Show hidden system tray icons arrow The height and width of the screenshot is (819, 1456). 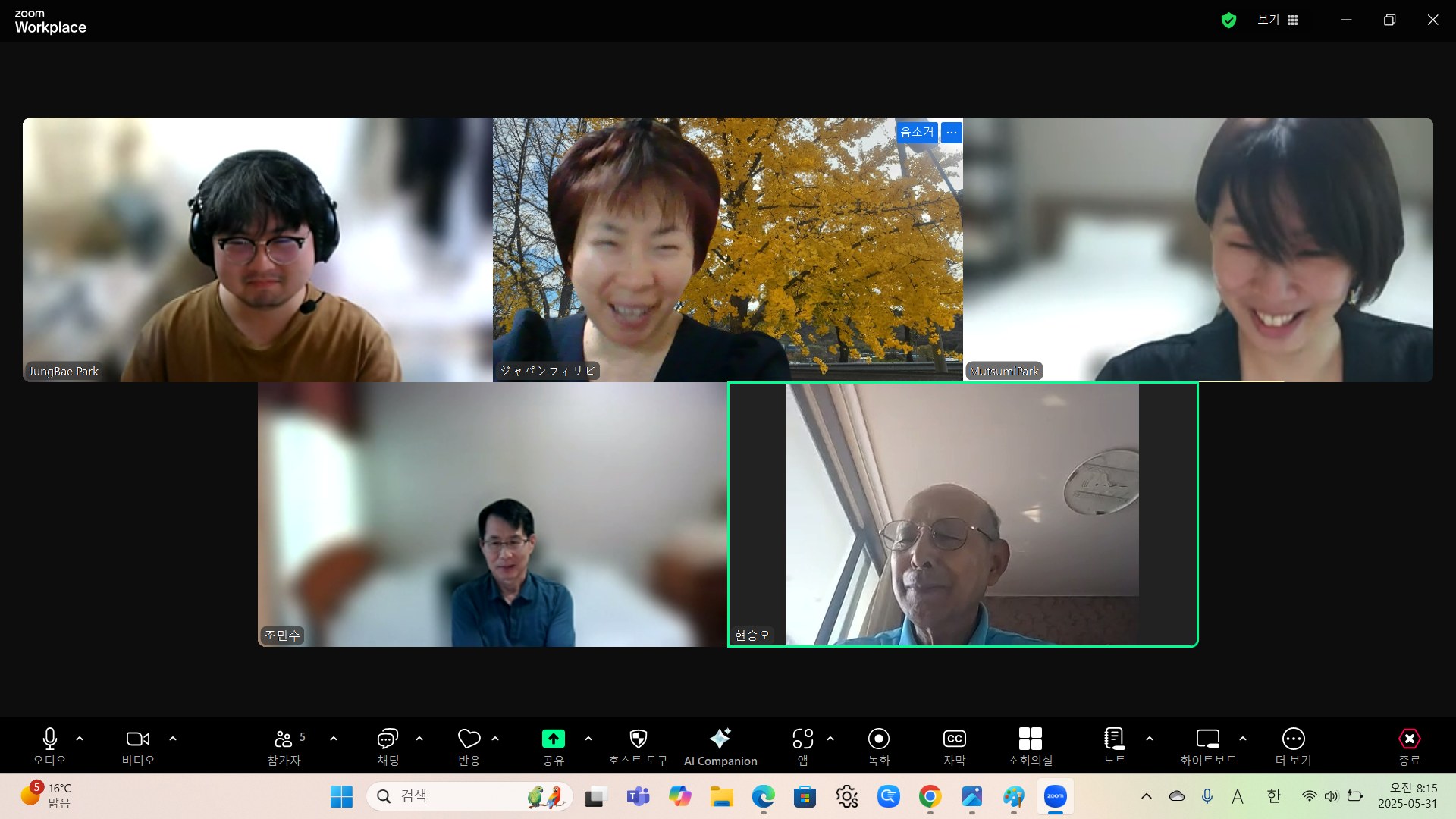[x=1147, y=796]
